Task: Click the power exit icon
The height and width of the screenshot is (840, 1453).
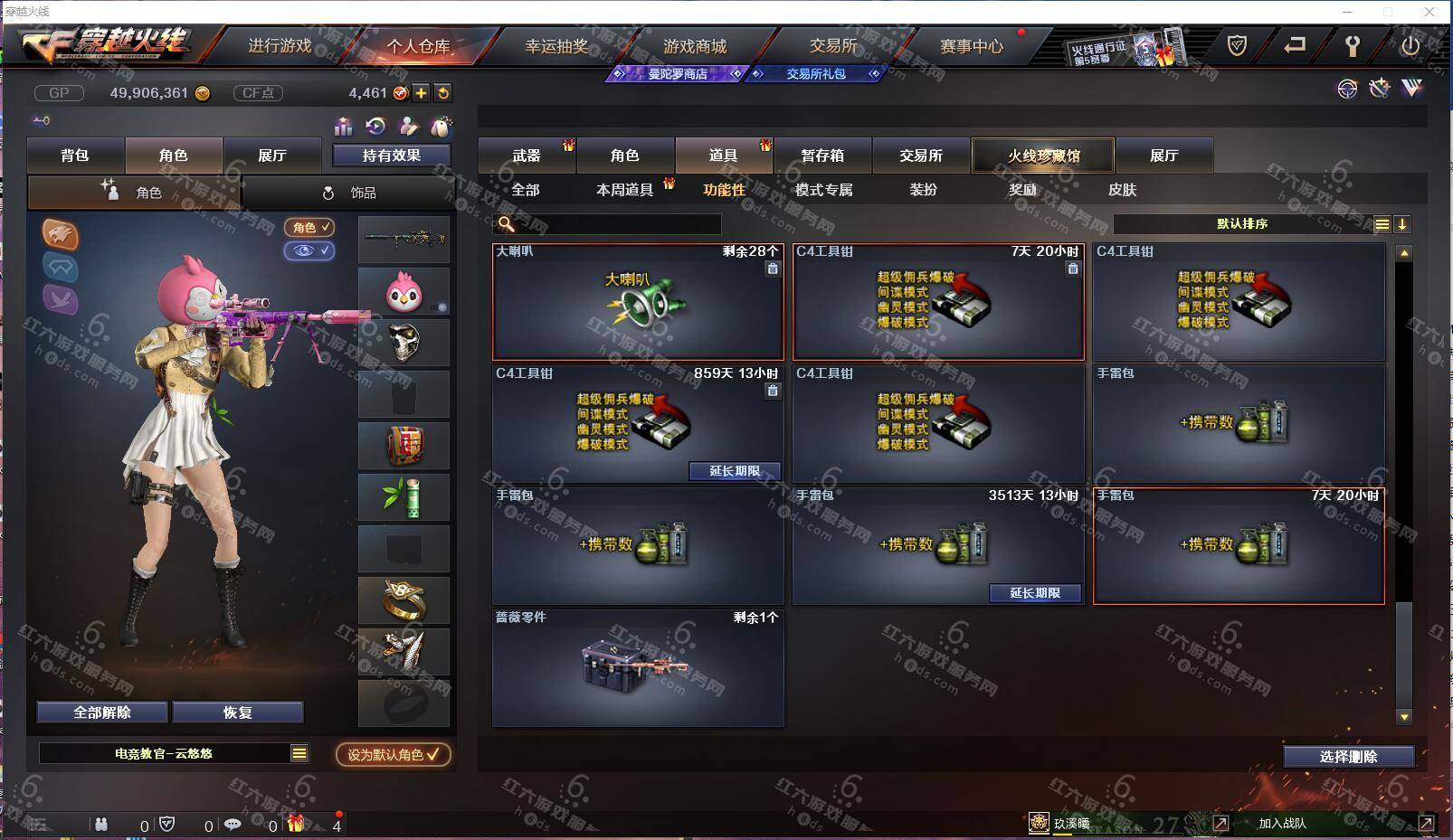Action: point(1410,45)
